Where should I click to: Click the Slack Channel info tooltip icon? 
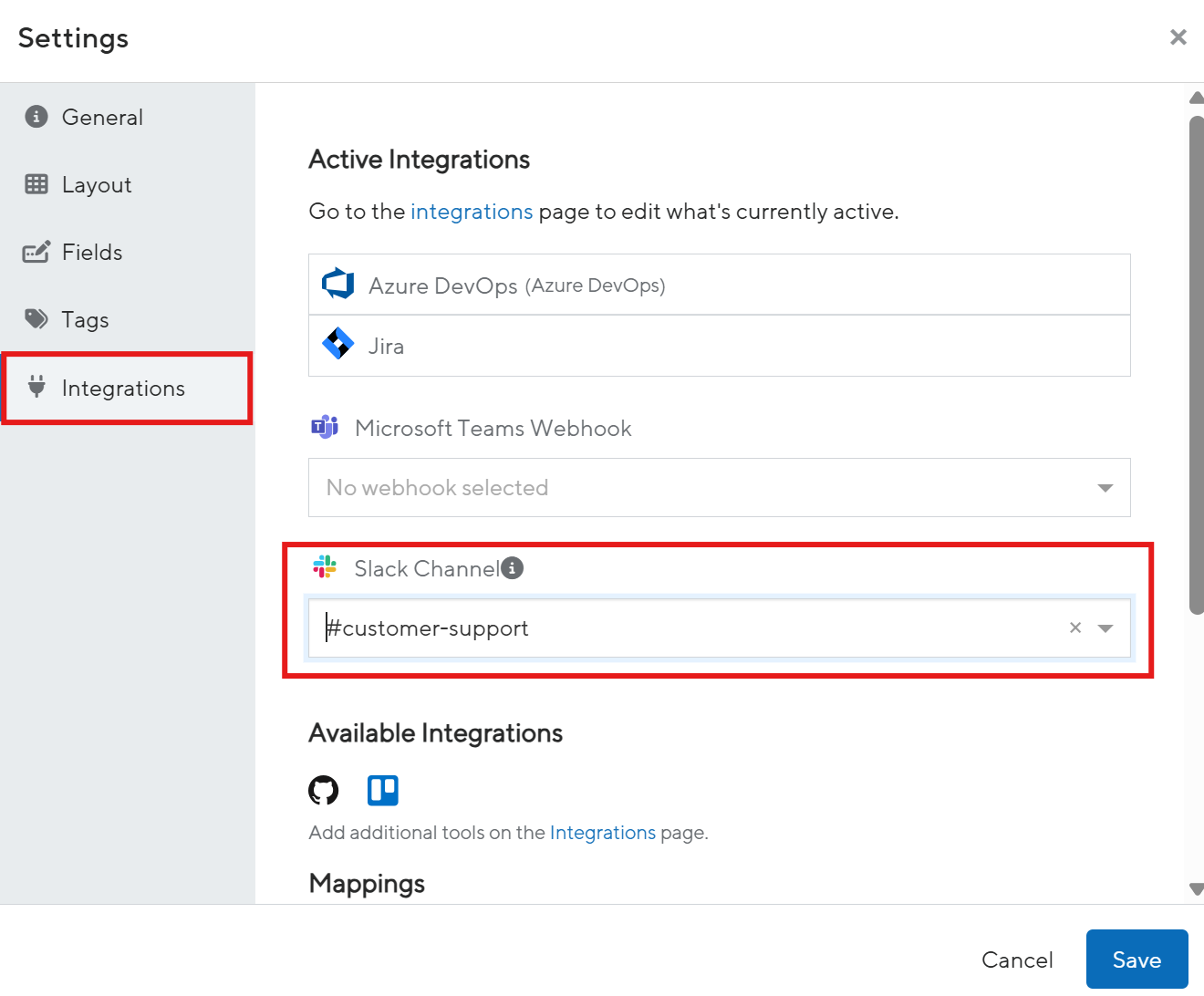[x=513, y=567]
